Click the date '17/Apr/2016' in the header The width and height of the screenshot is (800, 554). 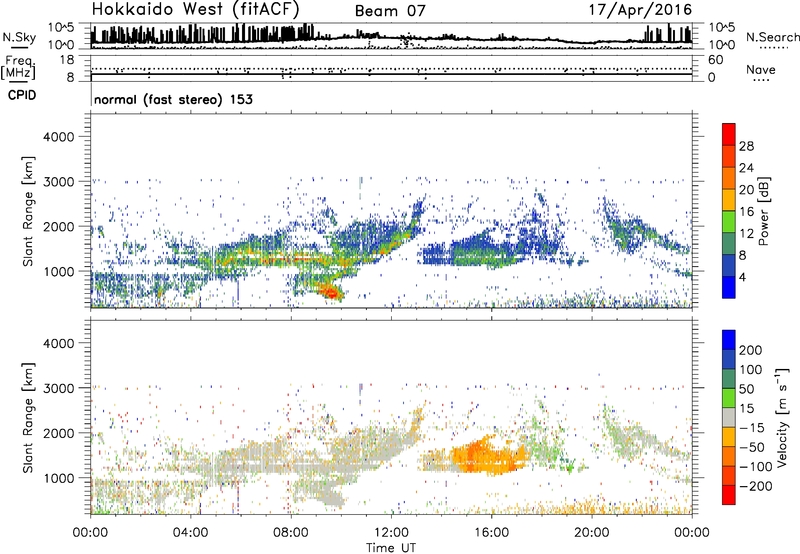(x=640, y=10)
